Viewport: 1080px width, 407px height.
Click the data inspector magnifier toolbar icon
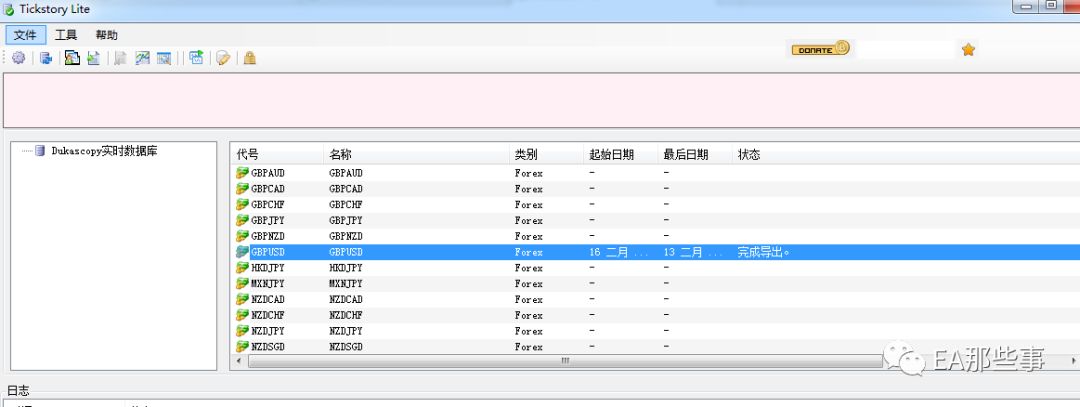pos(164,58)
